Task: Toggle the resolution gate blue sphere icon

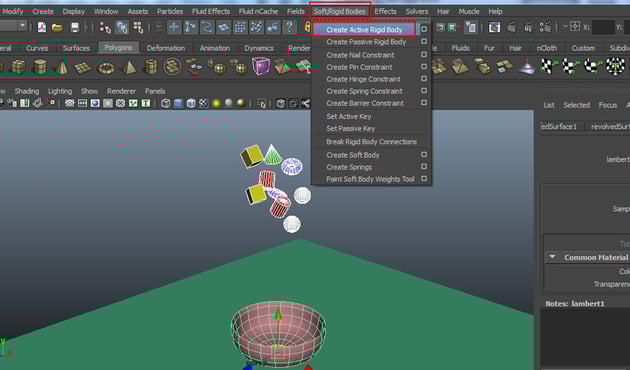Action: point(95,104)
